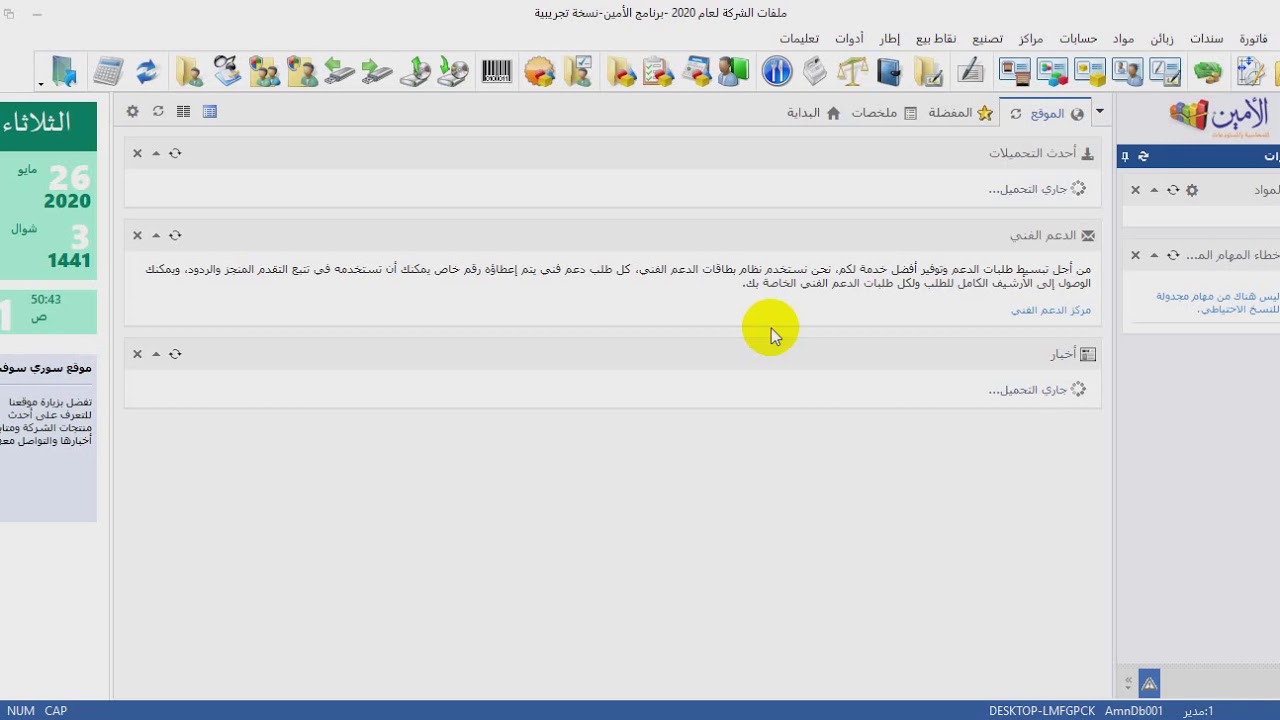This screenshot has height=720, width=1280.
Task: Click the drafting ruler and pencil icon
Action: point(1249,72)
